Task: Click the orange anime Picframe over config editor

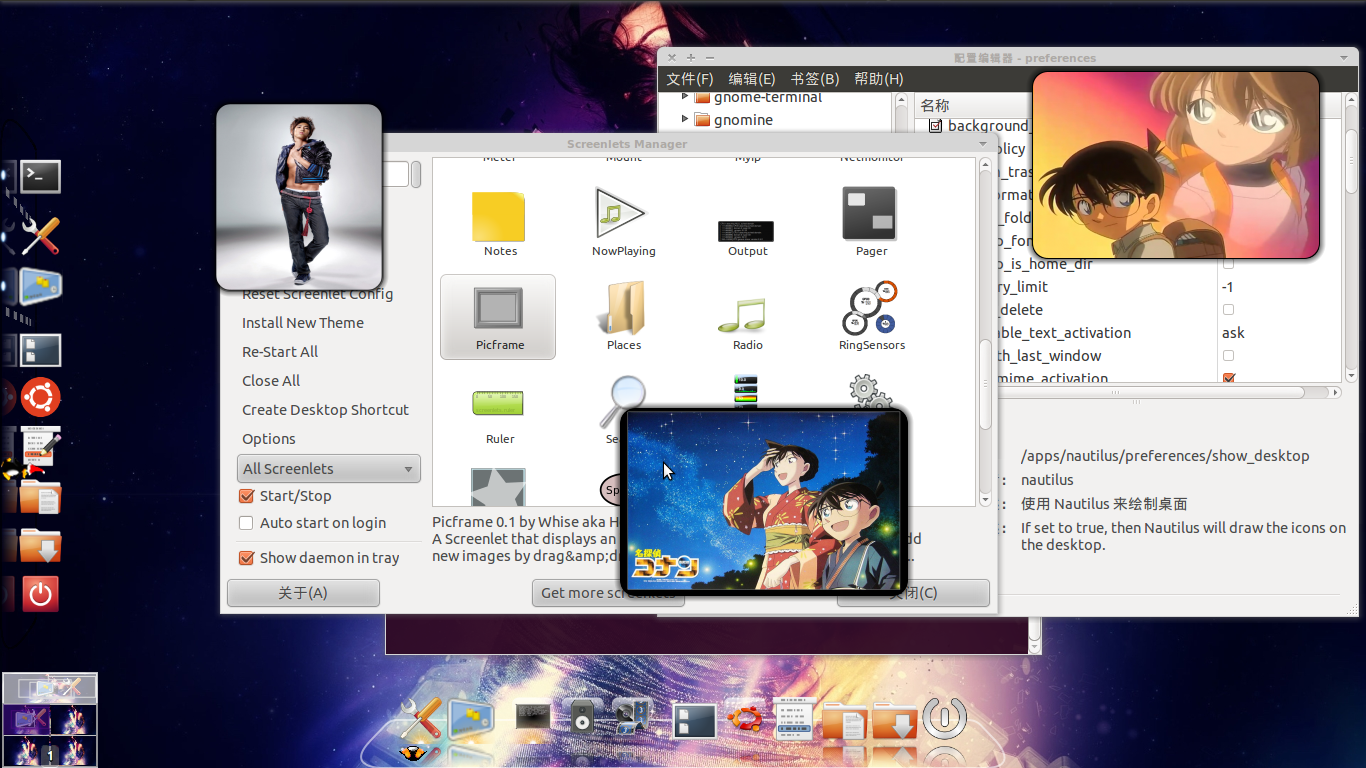Action: click(1175, 164)
